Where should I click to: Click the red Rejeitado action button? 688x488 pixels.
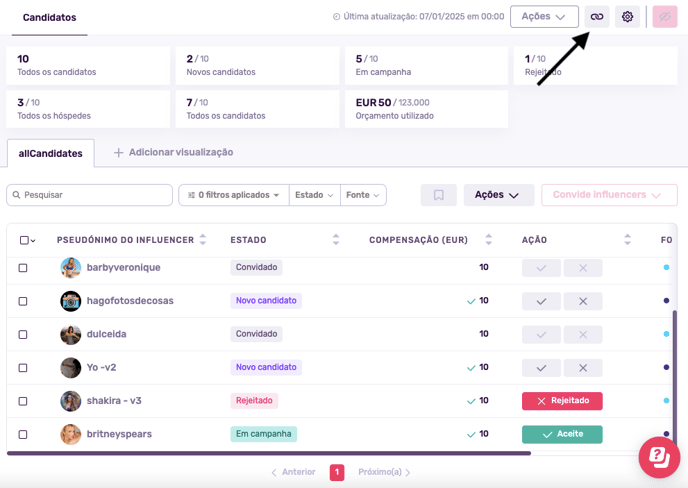[x=562, y=401]
